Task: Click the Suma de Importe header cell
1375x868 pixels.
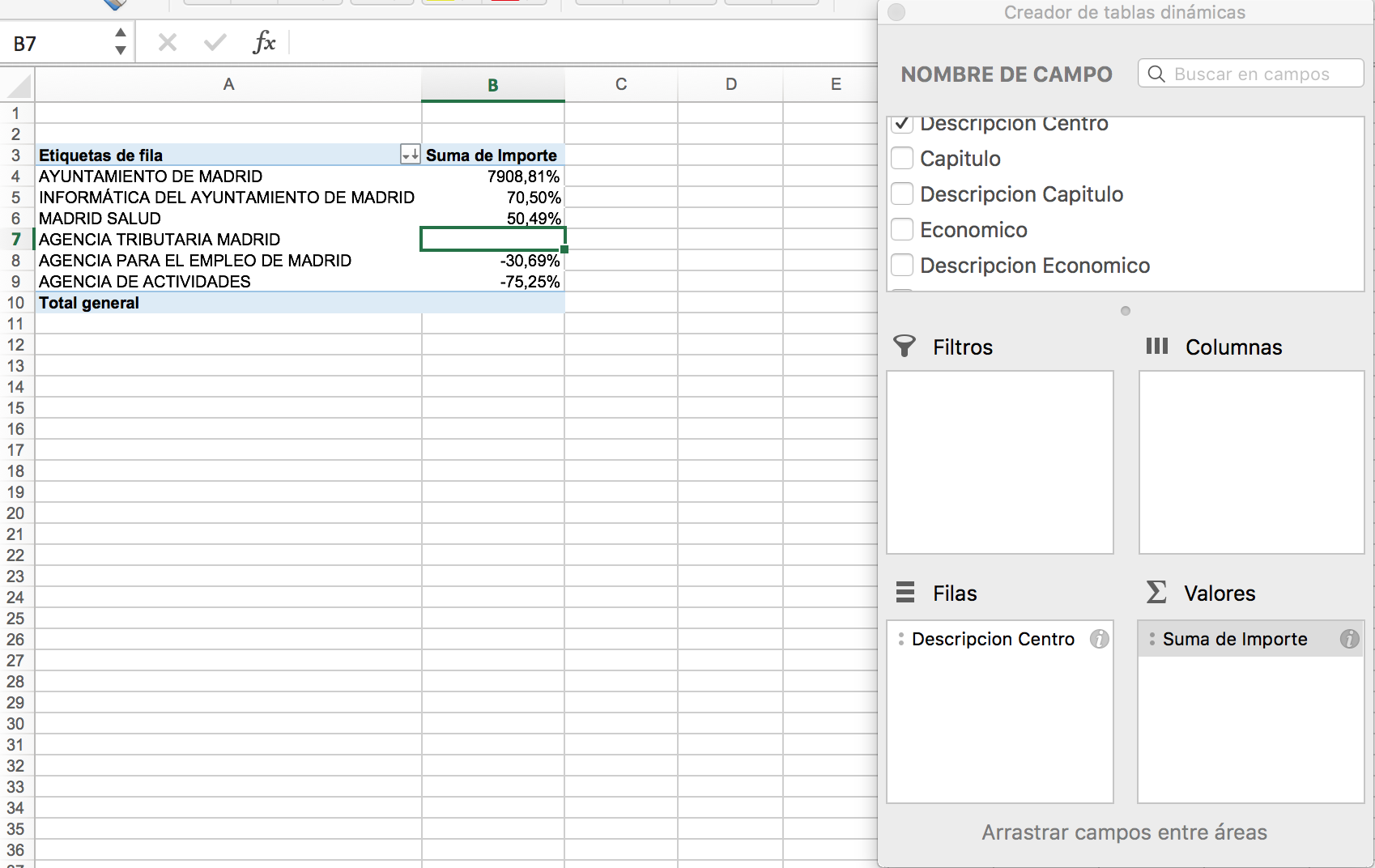Action: click(492, 155)
